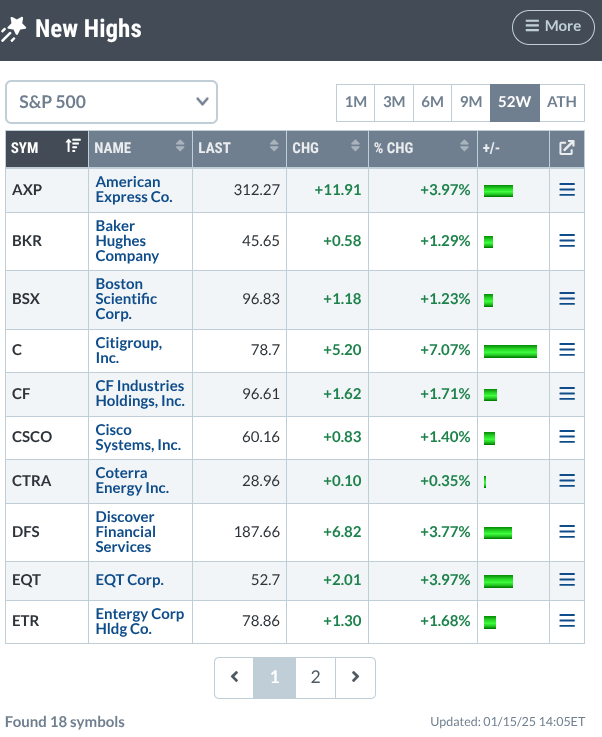Select the ATH period tab
Image resolution: width=602 pixels, height=737 pixels.
[x=562, y=102]
